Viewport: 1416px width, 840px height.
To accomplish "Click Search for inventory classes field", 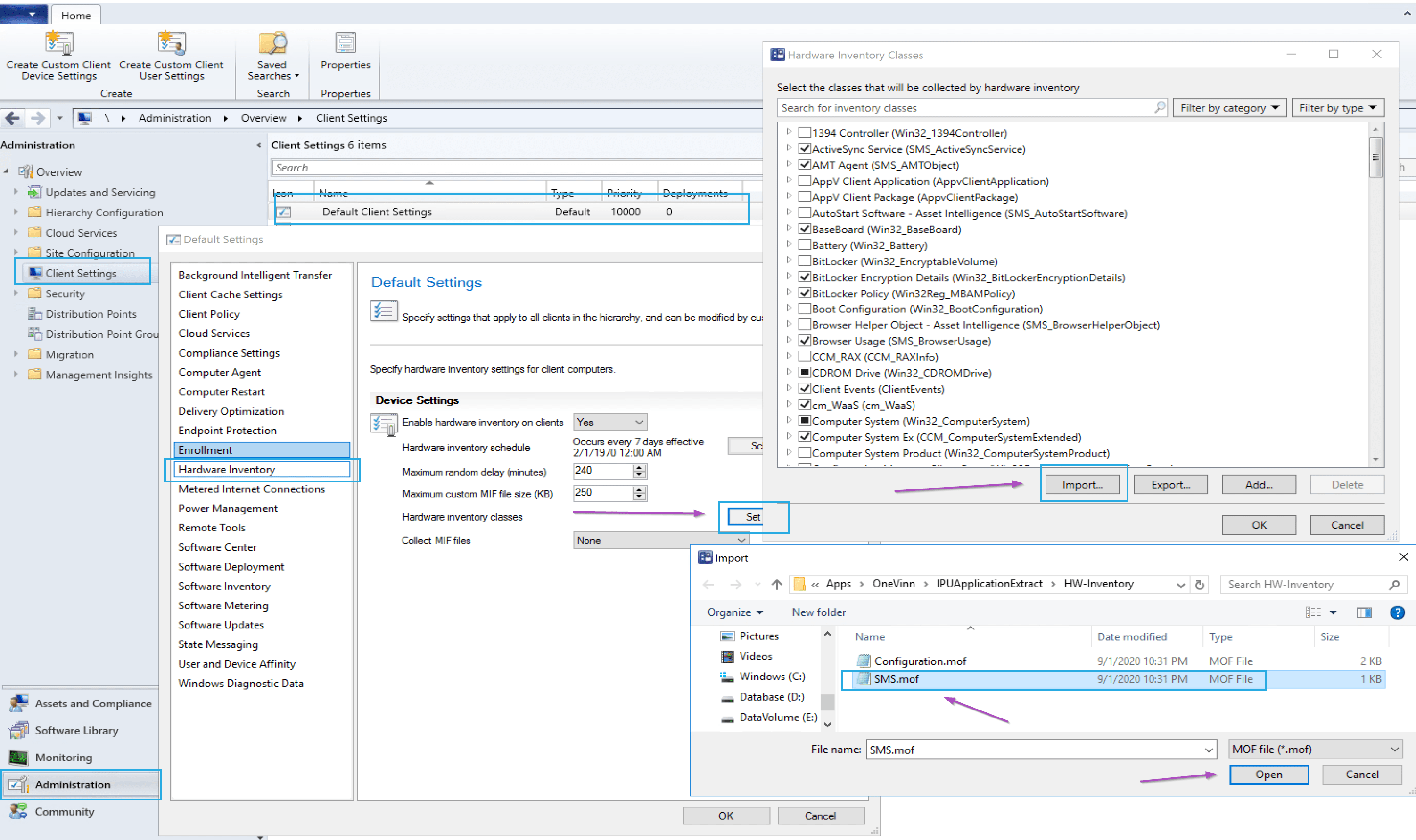I will click(963, 107).
